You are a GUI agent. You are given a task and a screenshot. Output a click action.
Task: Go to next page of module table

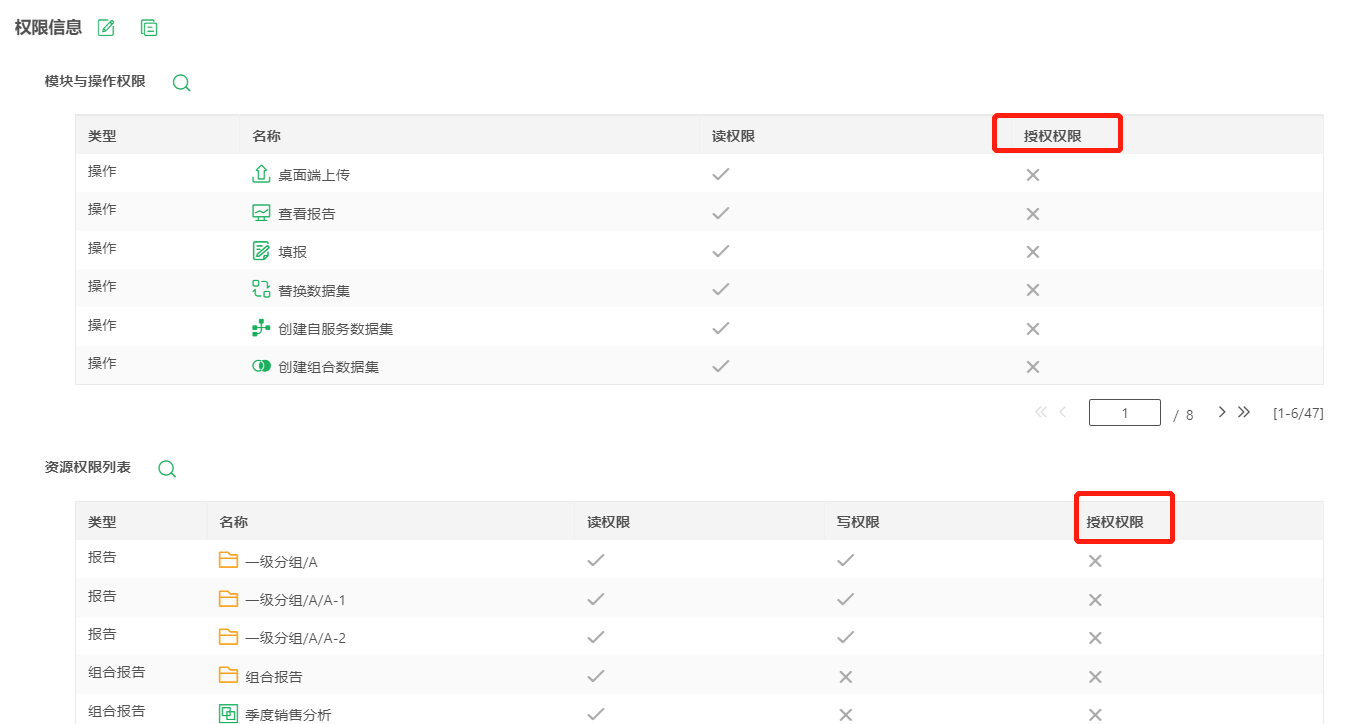pos(1222,412)
